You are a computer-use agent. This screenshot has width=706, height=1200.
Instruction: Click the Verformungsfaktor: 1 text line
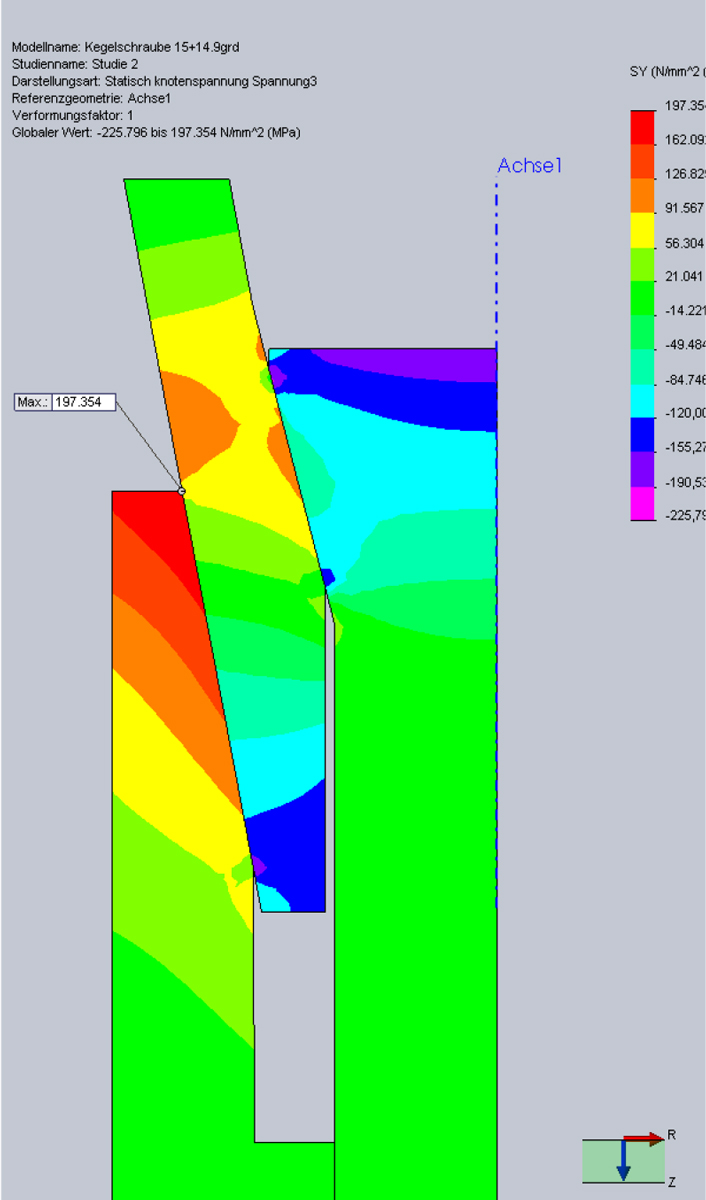pos(72,115)
